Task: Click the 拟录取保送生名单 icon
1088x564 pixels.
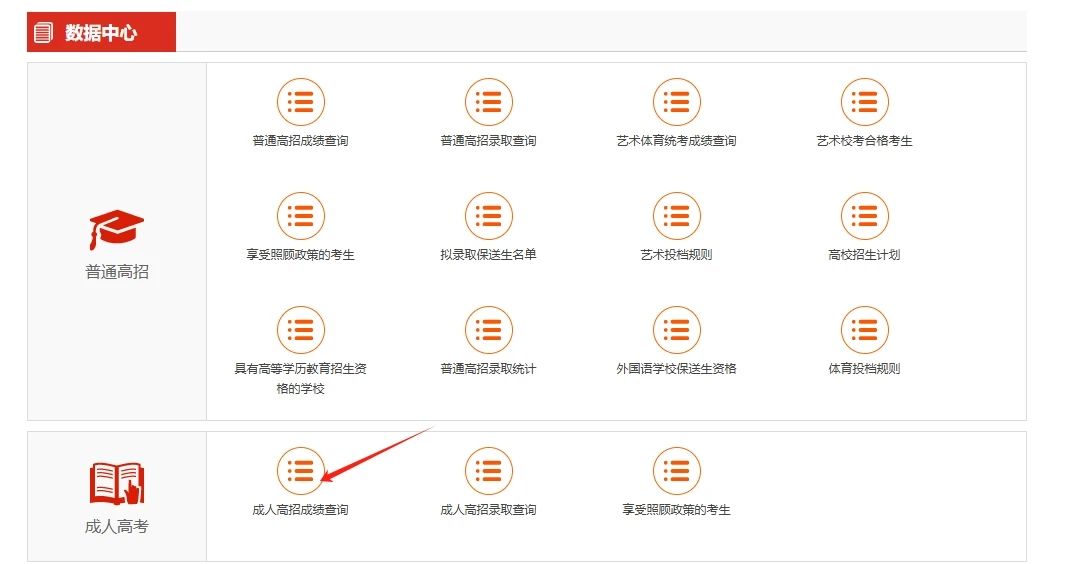Action: pos(489,216)
